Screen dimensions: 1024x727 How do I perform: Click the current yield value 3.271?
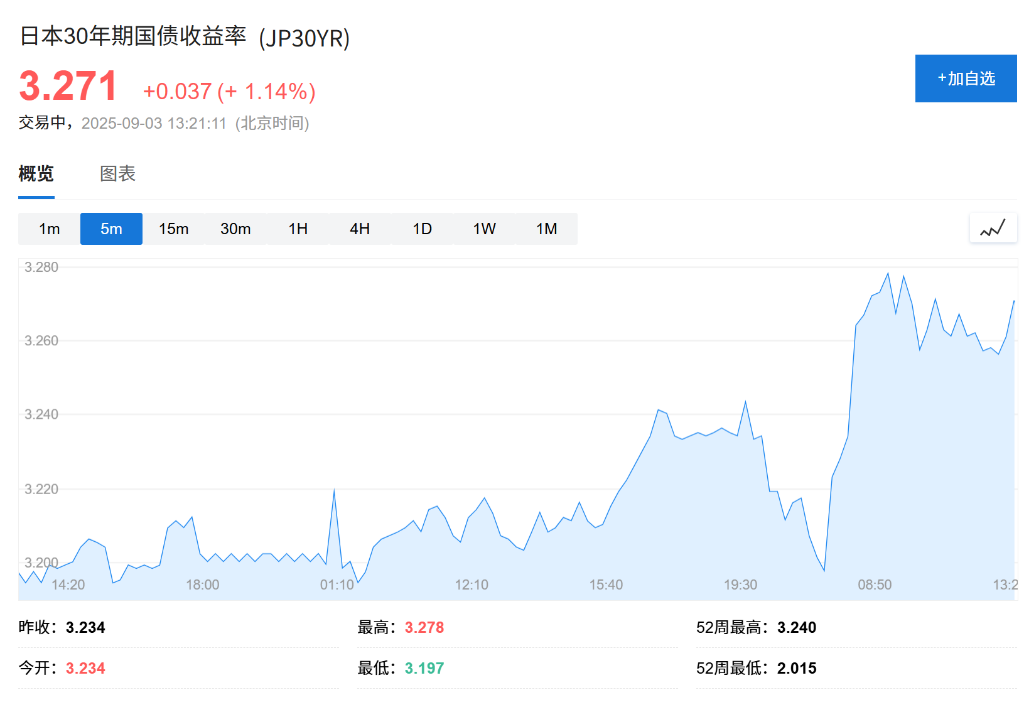(x=68, y=87)
